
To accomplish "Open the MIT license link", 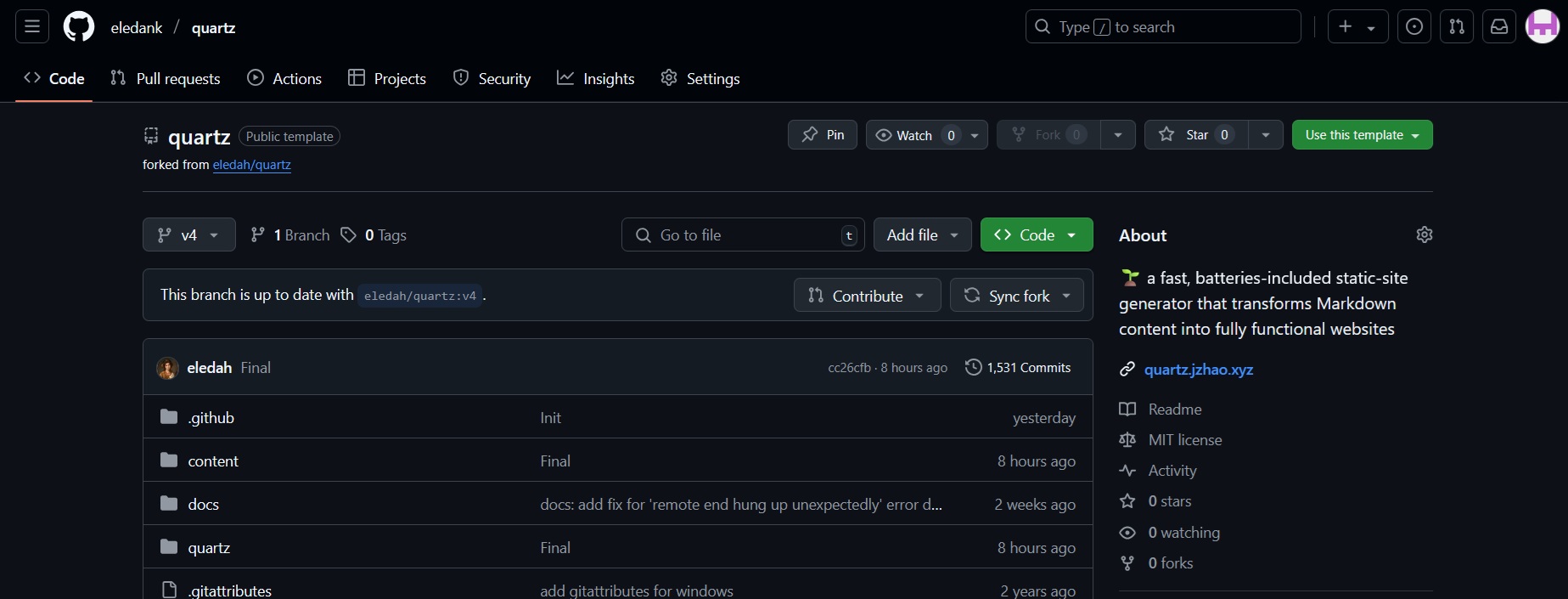I will [1185, 440].
